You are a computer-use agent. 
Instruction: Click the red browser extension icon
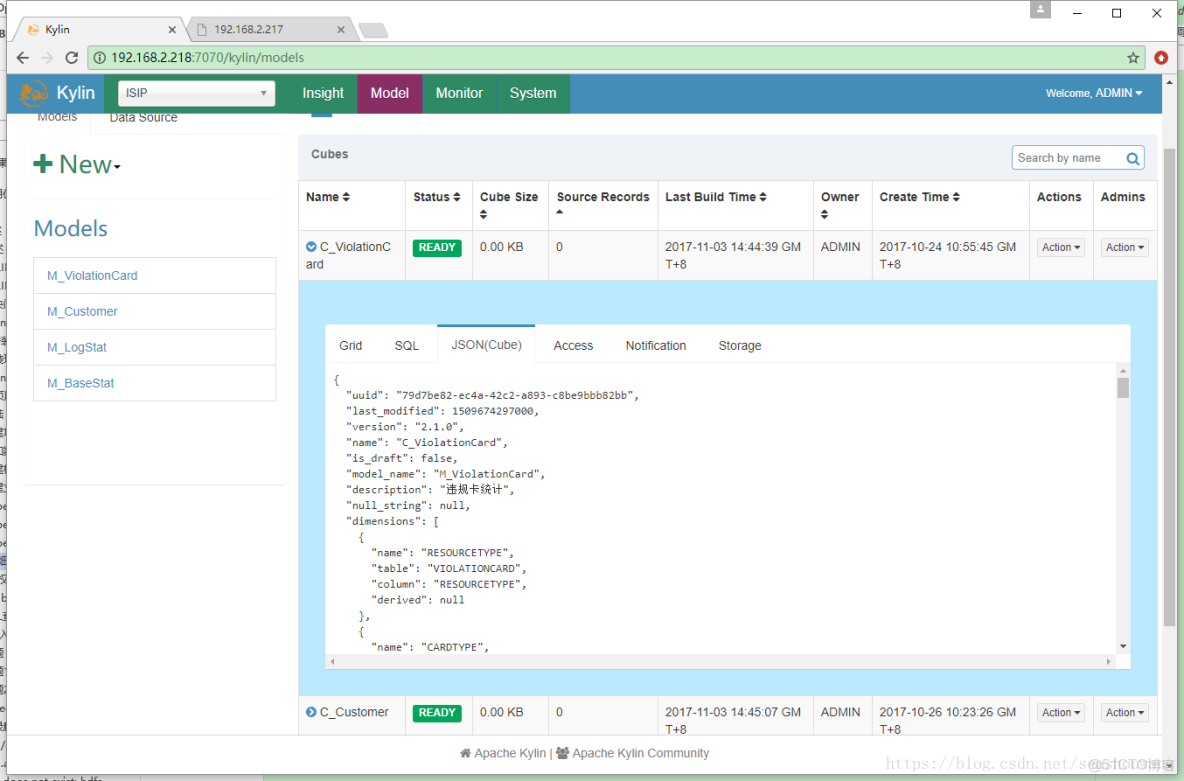(1161, 58)
